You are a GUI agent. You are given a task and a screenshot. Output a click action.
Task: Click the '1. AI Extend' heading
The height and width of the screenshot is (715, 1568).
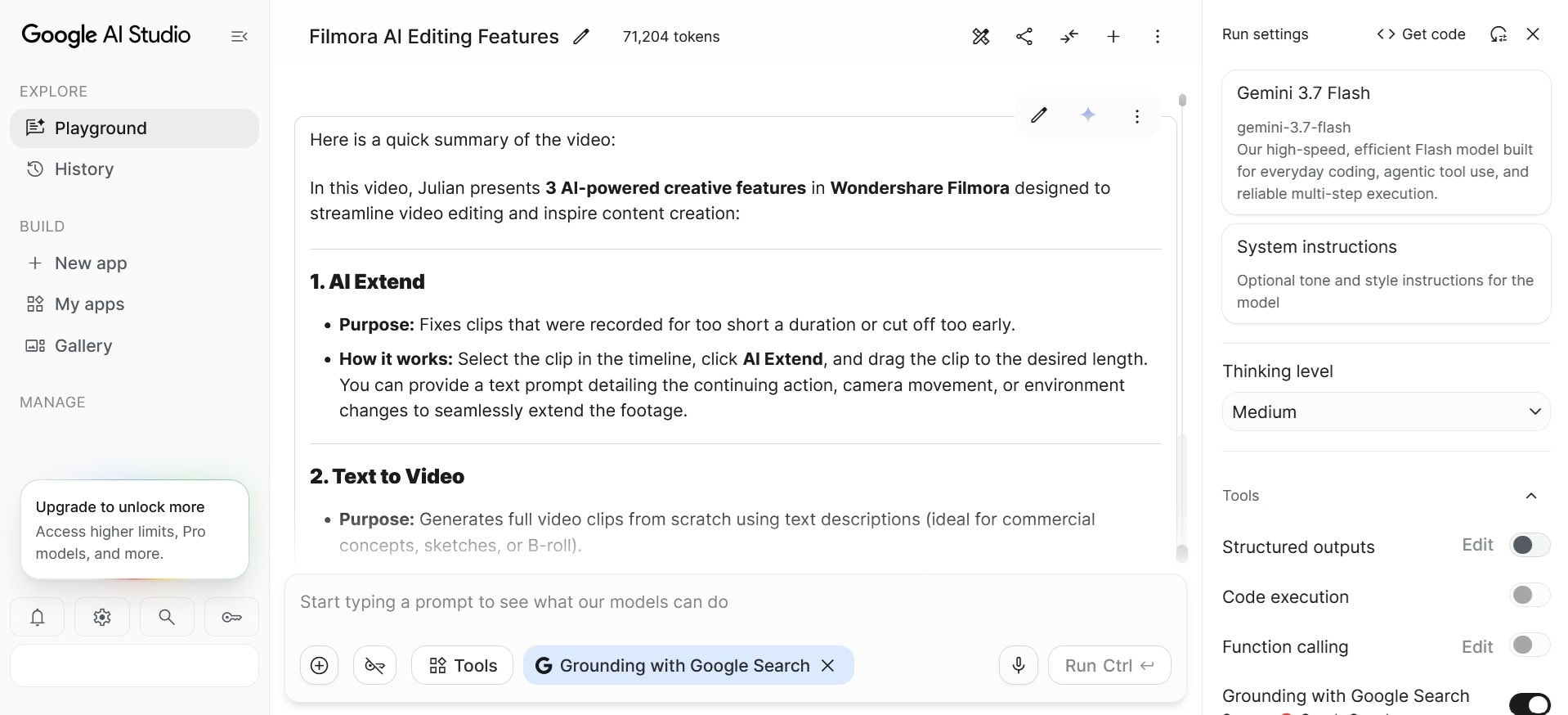coord(367,281)
